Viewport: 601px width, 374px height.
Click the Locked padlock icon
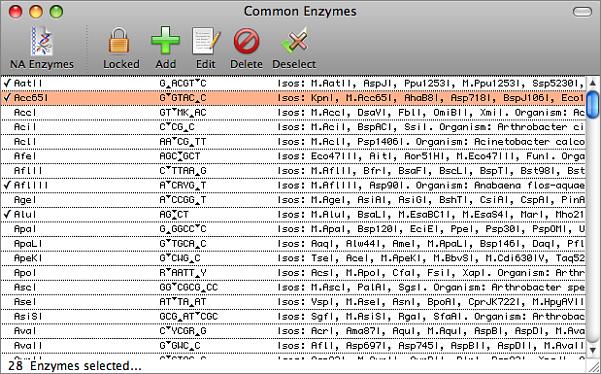pos(119,40)
